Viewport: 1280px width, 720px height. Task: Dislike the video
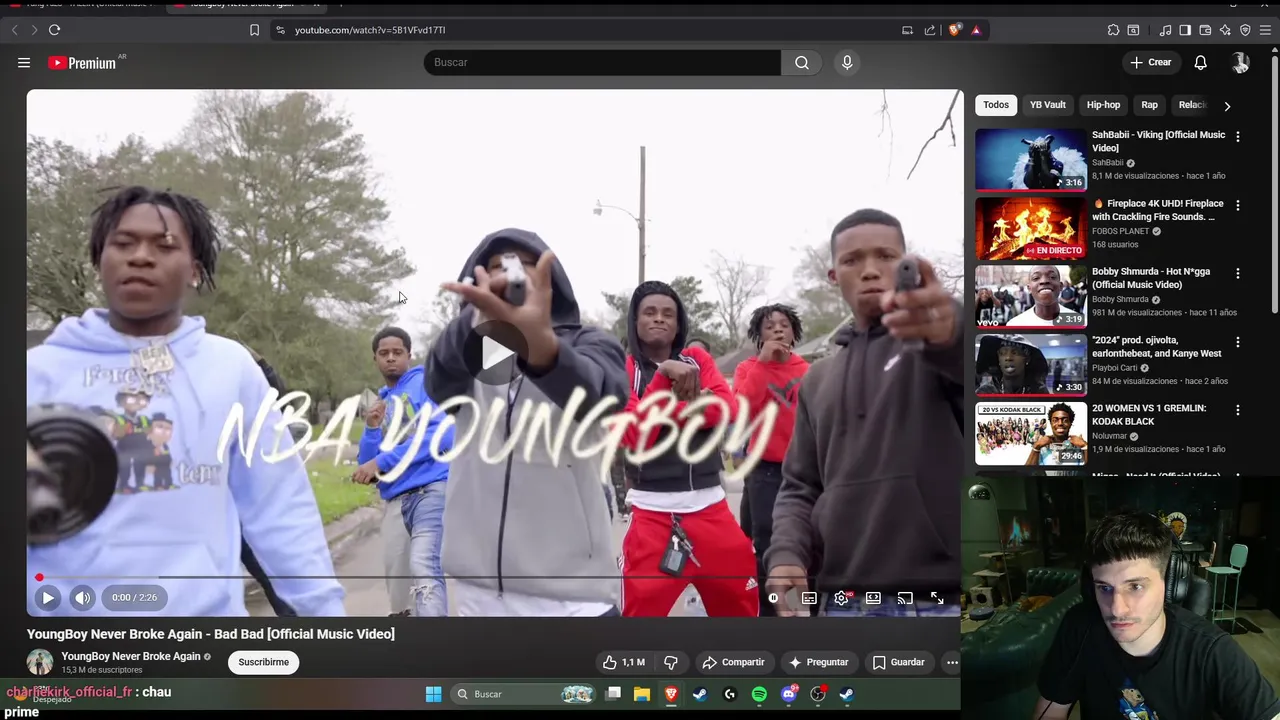(x=671, y=662)
